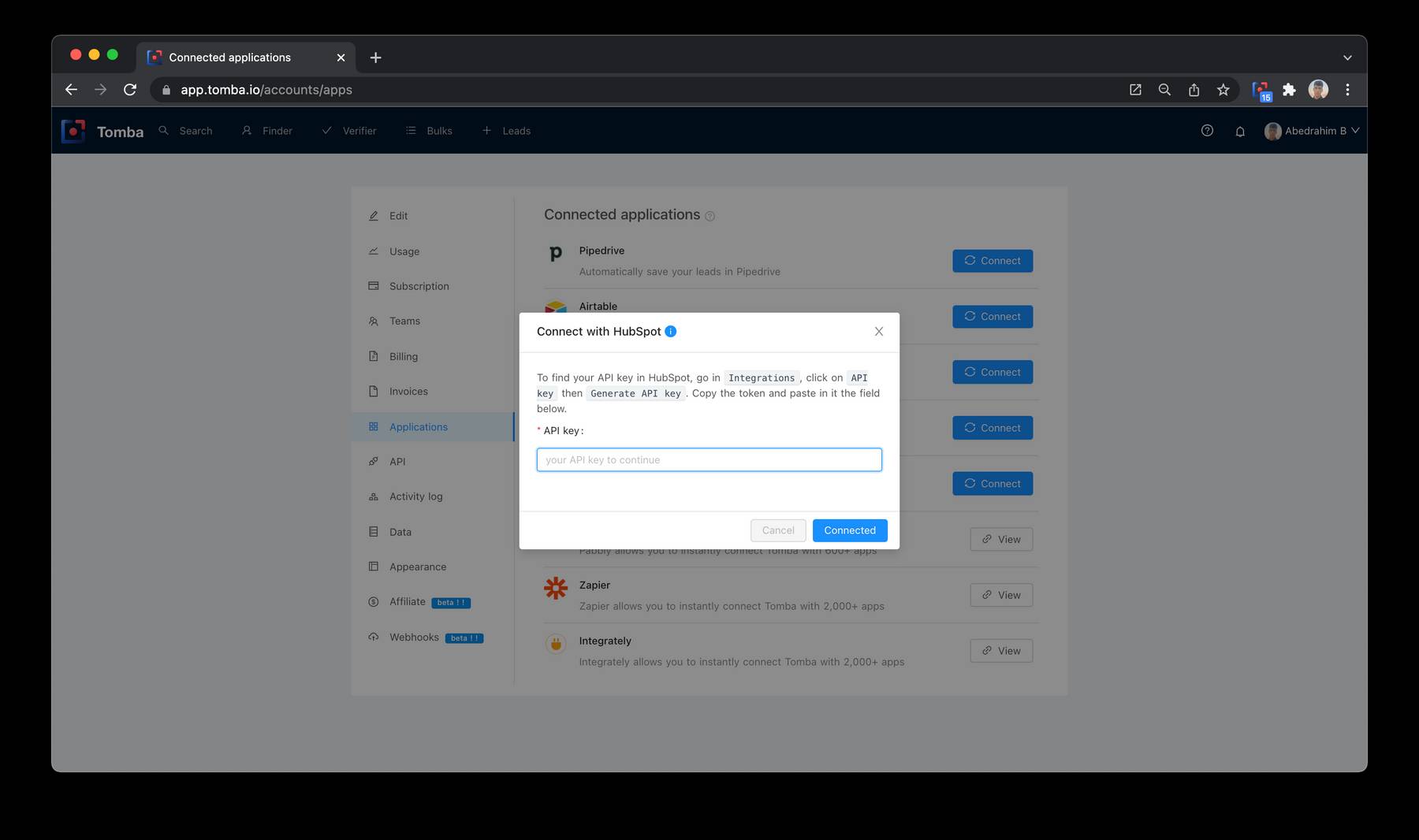Click the browser zoom magnifier icon
1419x840 pixels.
(1164, 90)
